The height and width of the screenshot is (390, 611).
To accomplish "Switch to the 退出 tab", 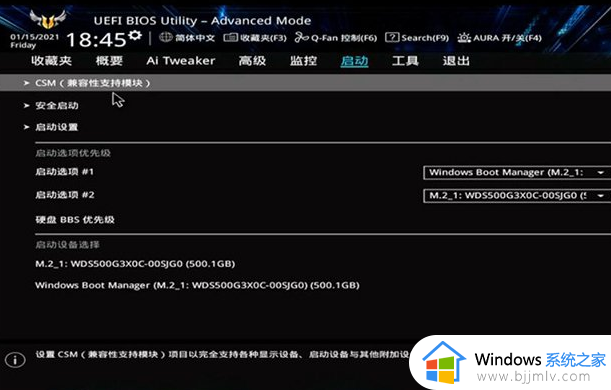I will tap(456, 61).
